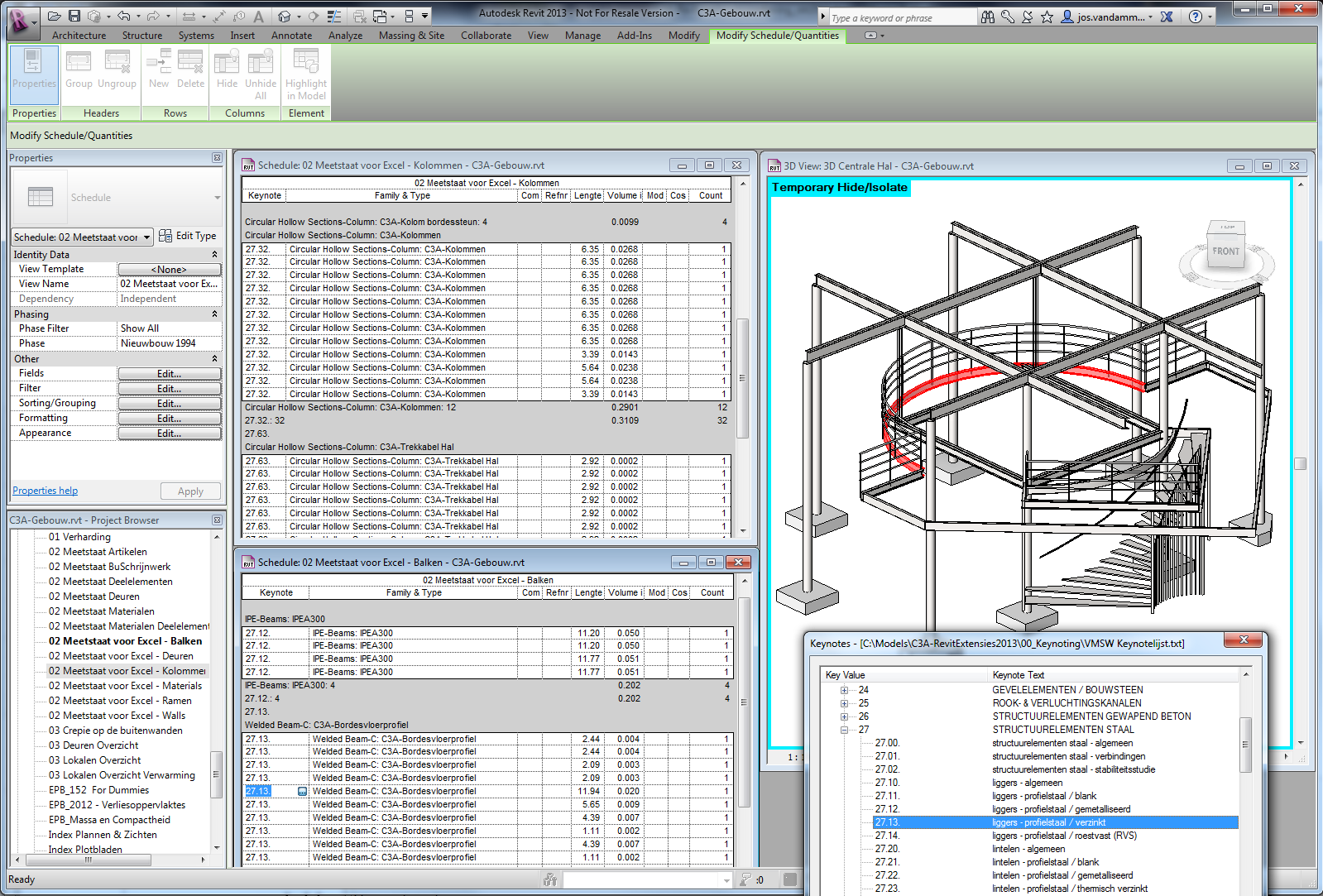Click the keynote icon in highlighted 27.13 cell
Screen dimensions: 1323x896
[x=302, y=792]
